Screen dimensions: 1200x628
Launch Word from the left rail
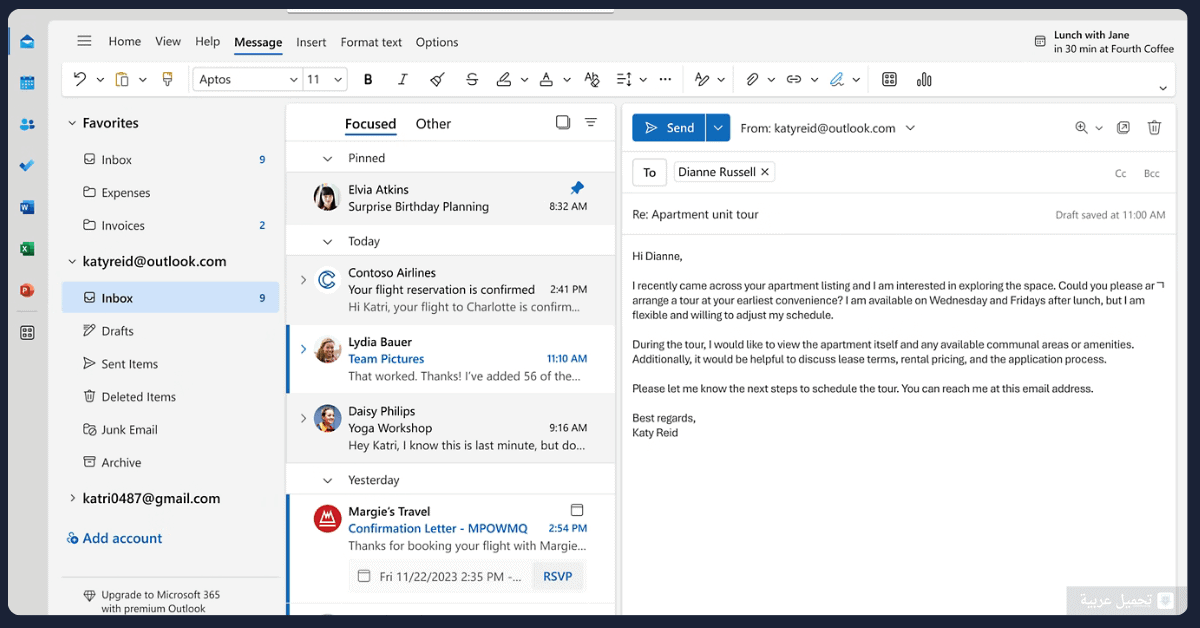27,207
